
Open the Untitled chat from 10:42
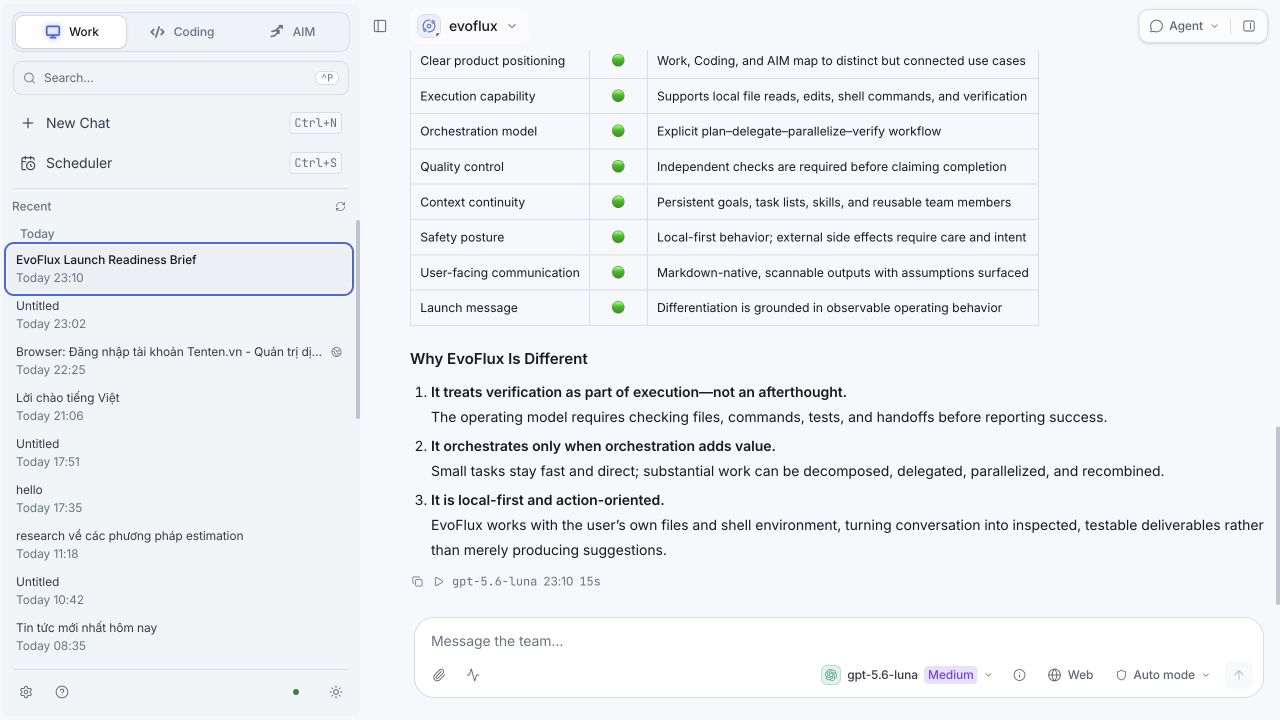pyautogui.click(x=179, y=591)
